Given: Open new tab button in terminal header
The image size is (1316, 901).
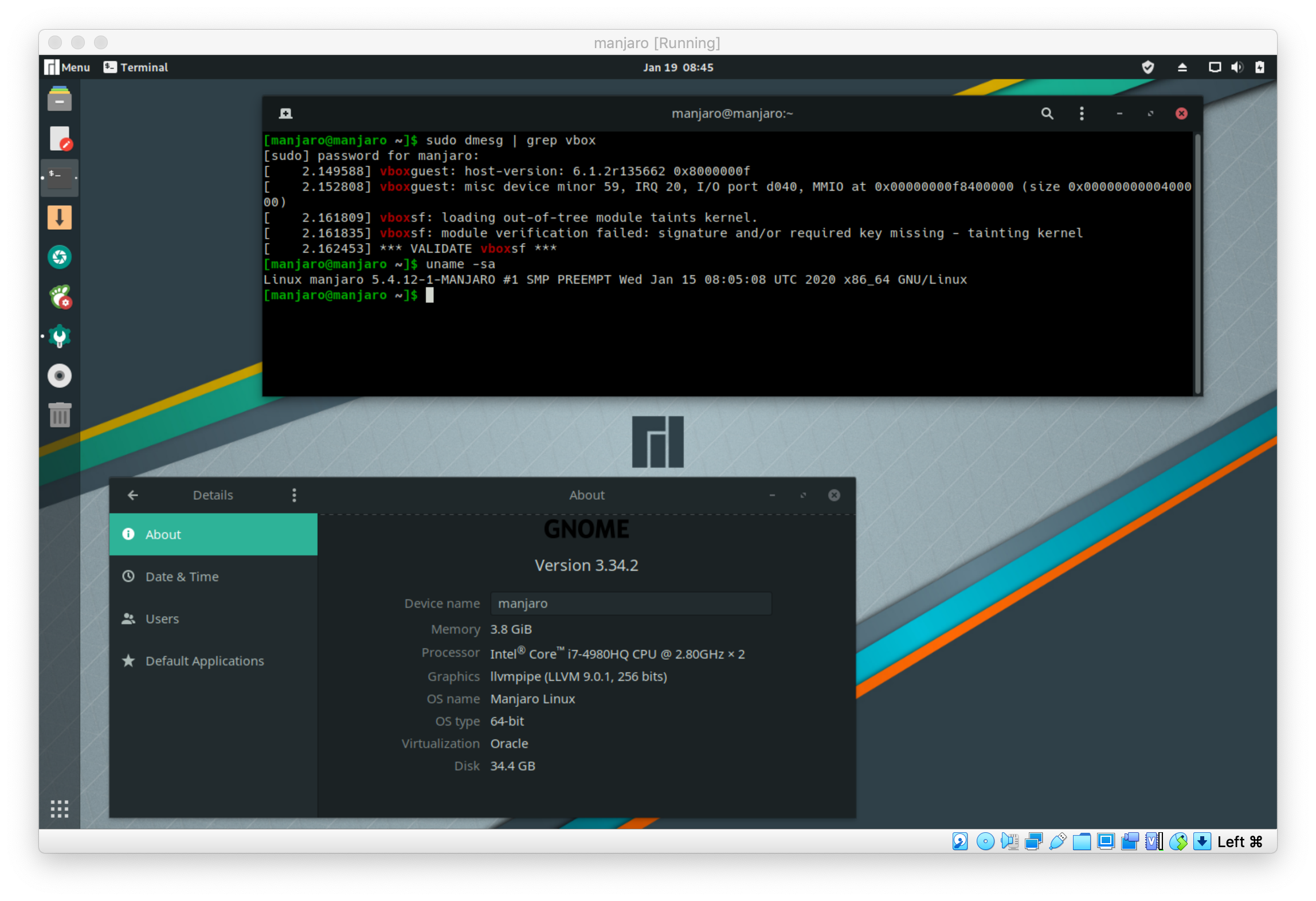Looking at the screenshot, I should [285, 113].
